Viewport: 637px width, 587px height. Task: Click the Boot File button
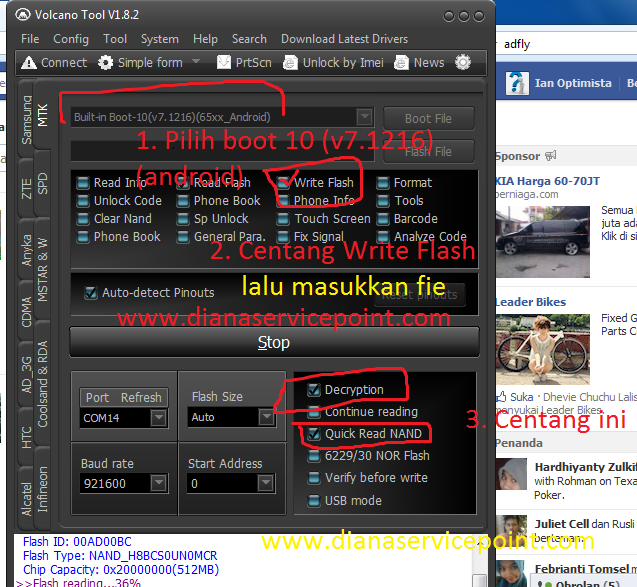pos(429,118)
